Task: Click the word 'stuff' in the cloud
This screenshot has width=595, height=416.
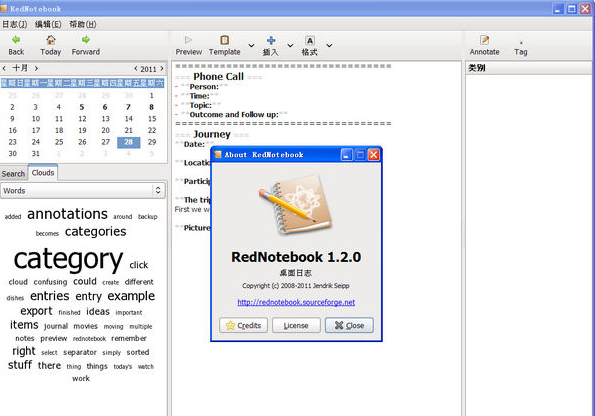Action: pos(20,365)
